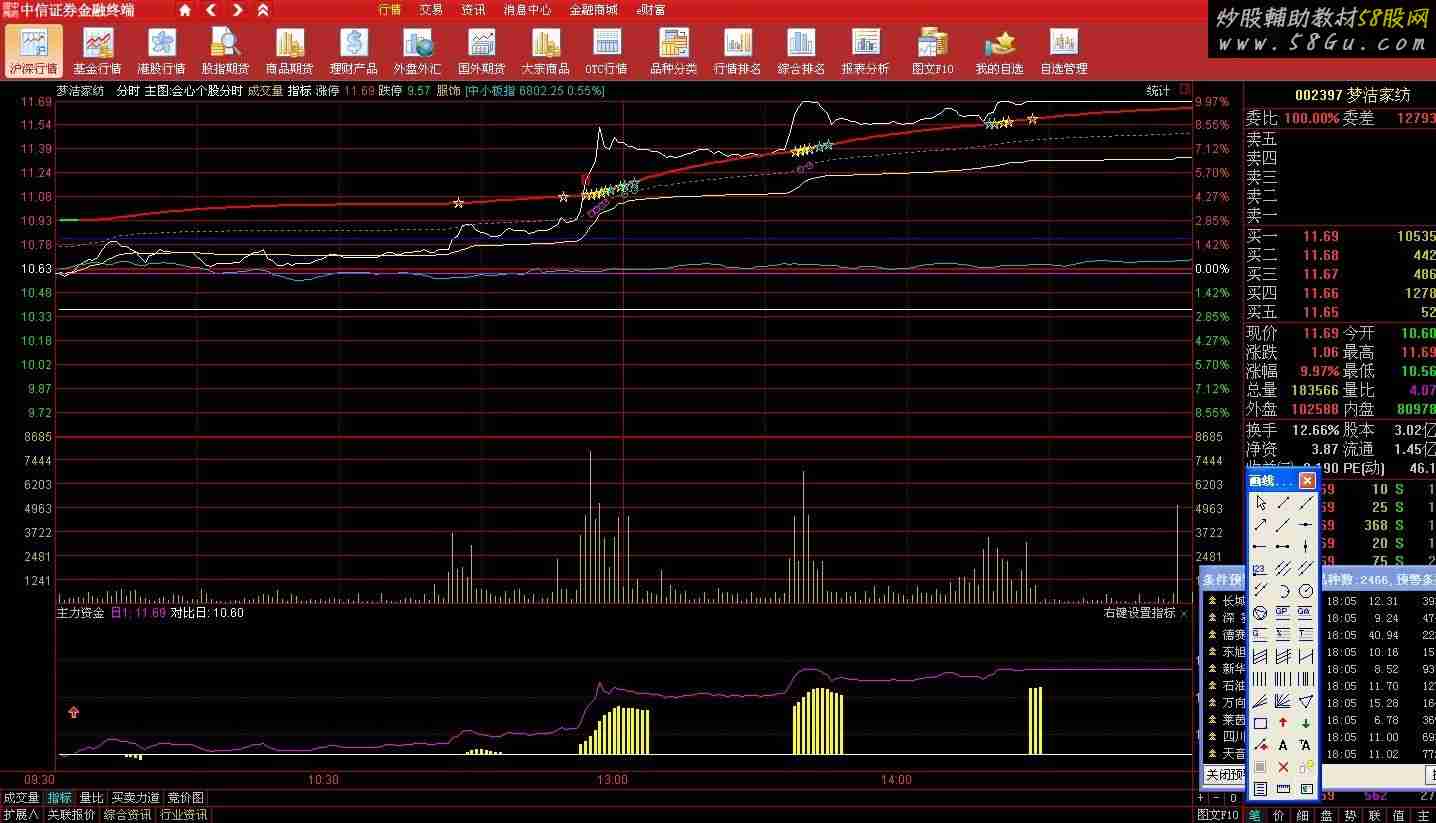Open the OTC行情 toolbar icon
Screen dimensions: 1436x823
point(606,50)
